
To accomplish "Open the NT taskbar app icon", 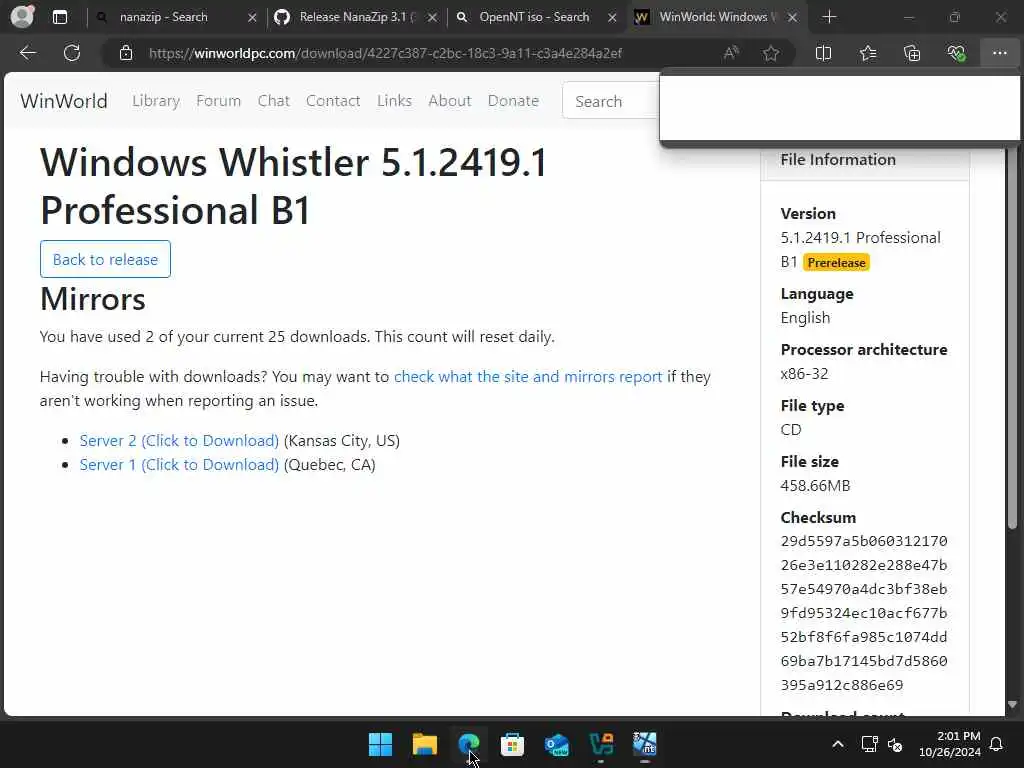I will pyautogui.click(x=645, y=744).
